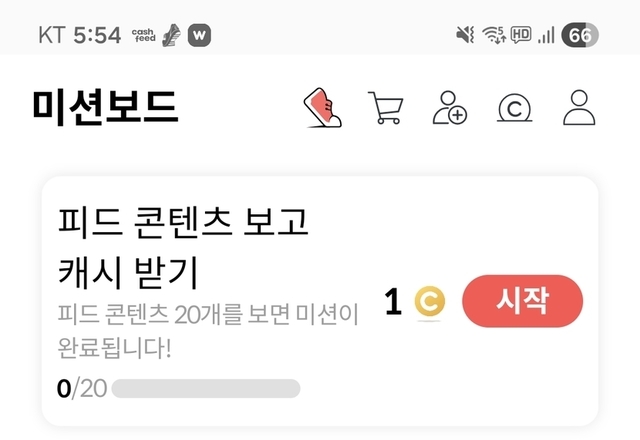Viewport: 640px width, 440px height.
Task: Open the red sneaker step-counter icon
Action: pos(323,107)
